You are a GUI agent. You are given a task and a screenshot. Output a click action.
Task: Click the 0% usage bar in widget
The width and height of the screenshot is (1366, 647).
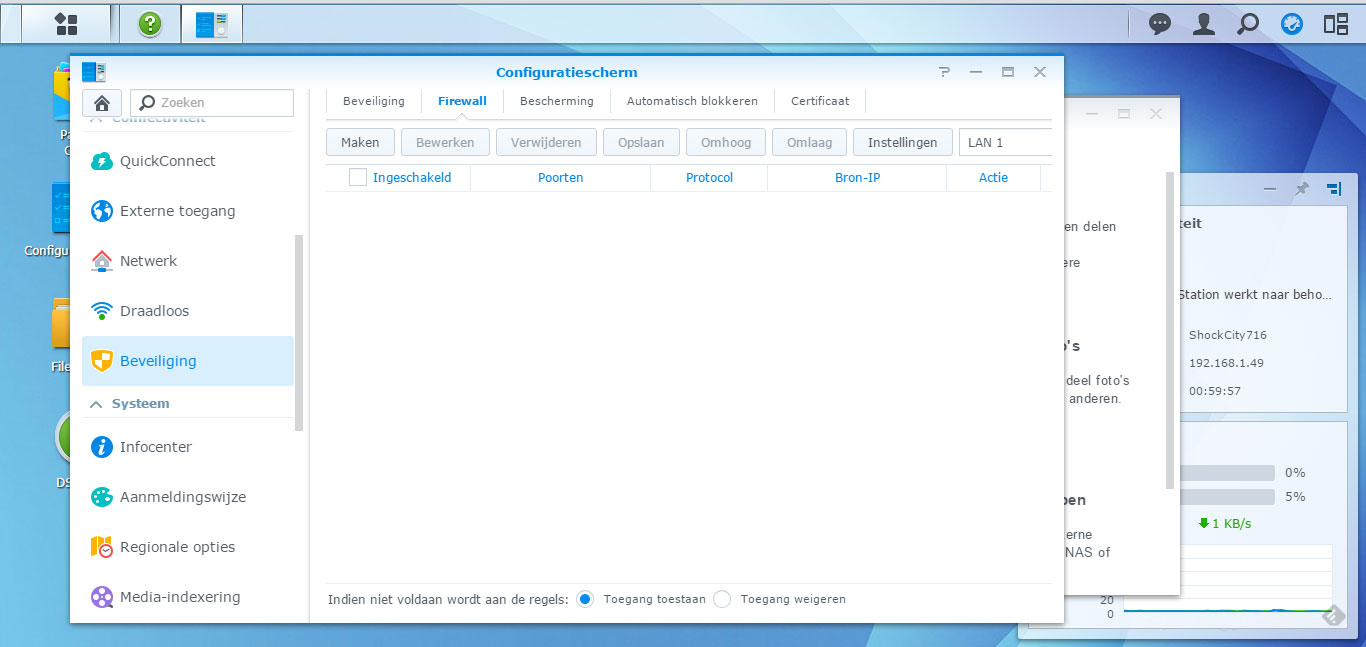point(1227,472)
